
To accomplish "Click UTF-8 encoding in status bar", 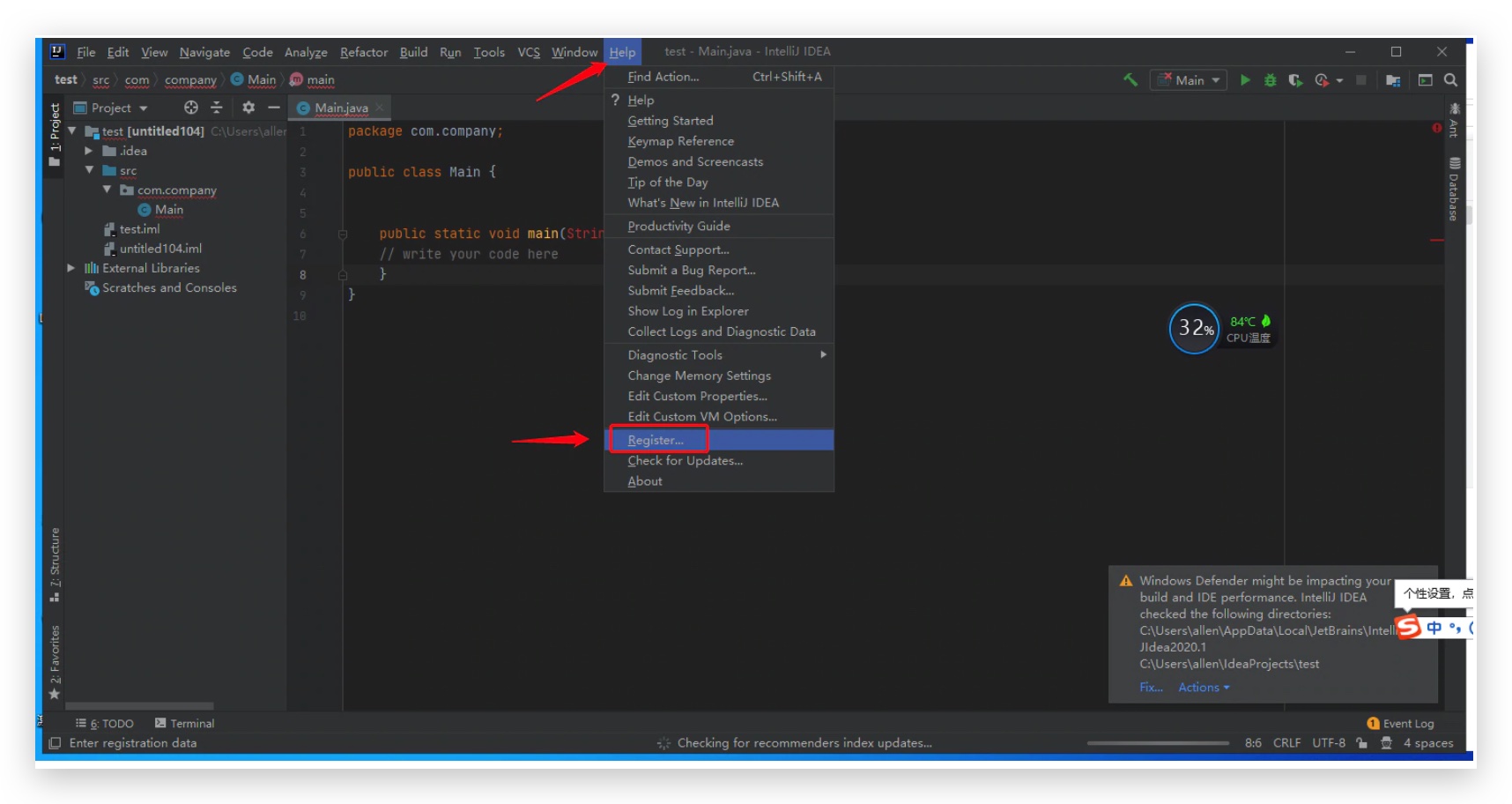I will pos(1329,743).
